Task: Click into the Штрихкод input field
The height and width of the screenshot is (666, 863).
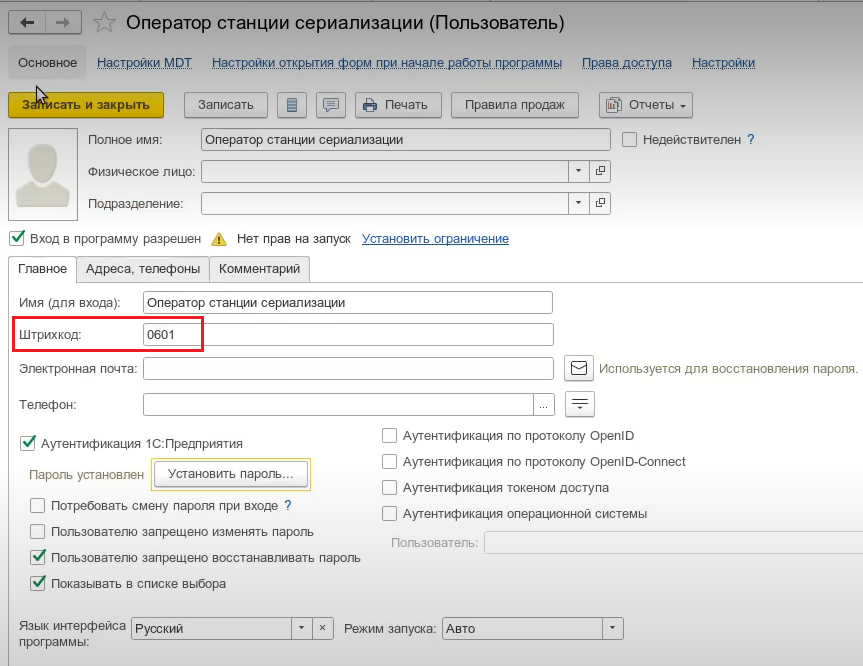Action: [x=348, y=335]
